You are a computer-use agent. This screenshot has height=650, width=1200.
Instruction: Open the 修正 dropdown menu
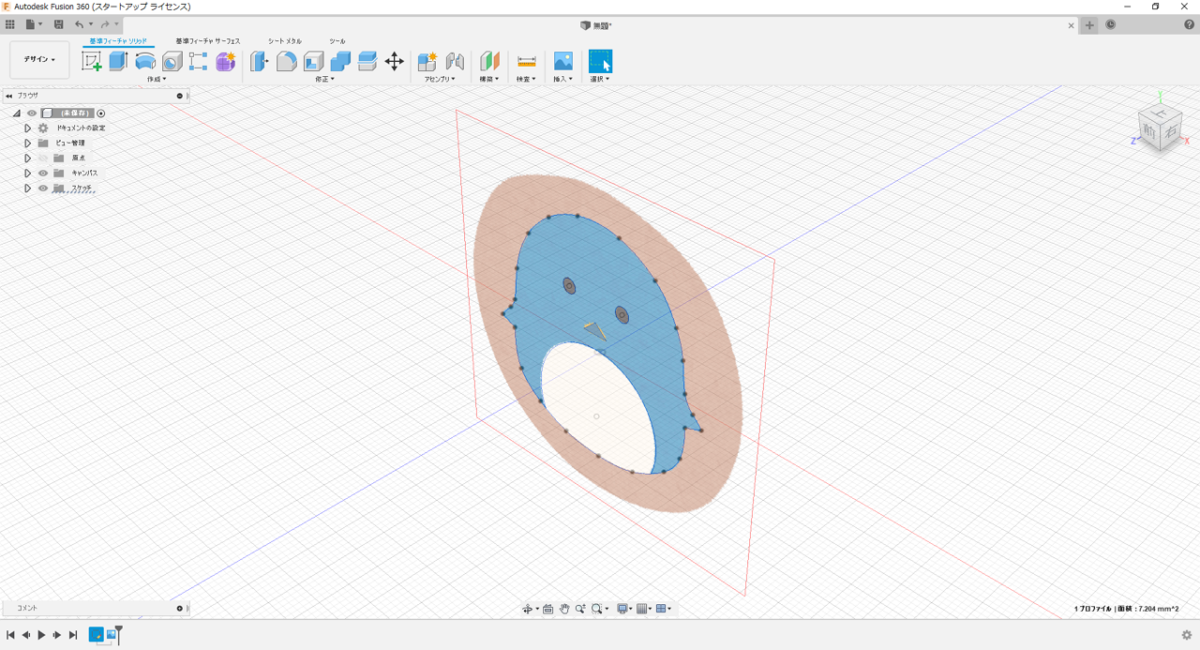324,78
